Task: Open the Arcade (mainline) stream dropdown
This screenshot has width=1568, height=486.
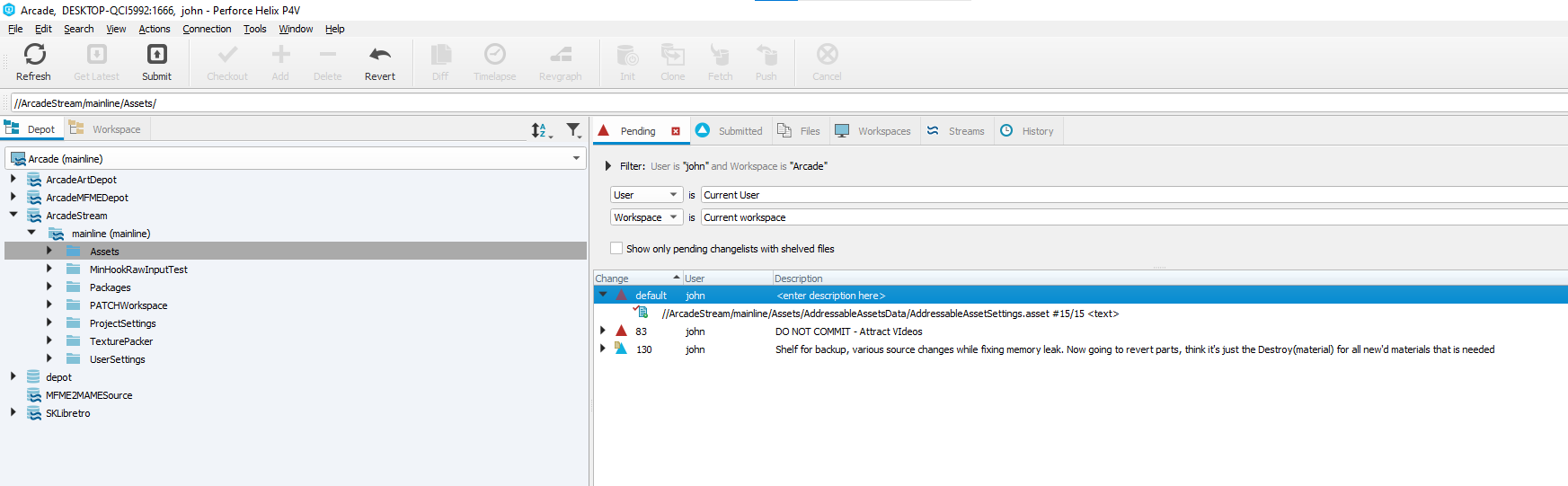Action: 576,159
